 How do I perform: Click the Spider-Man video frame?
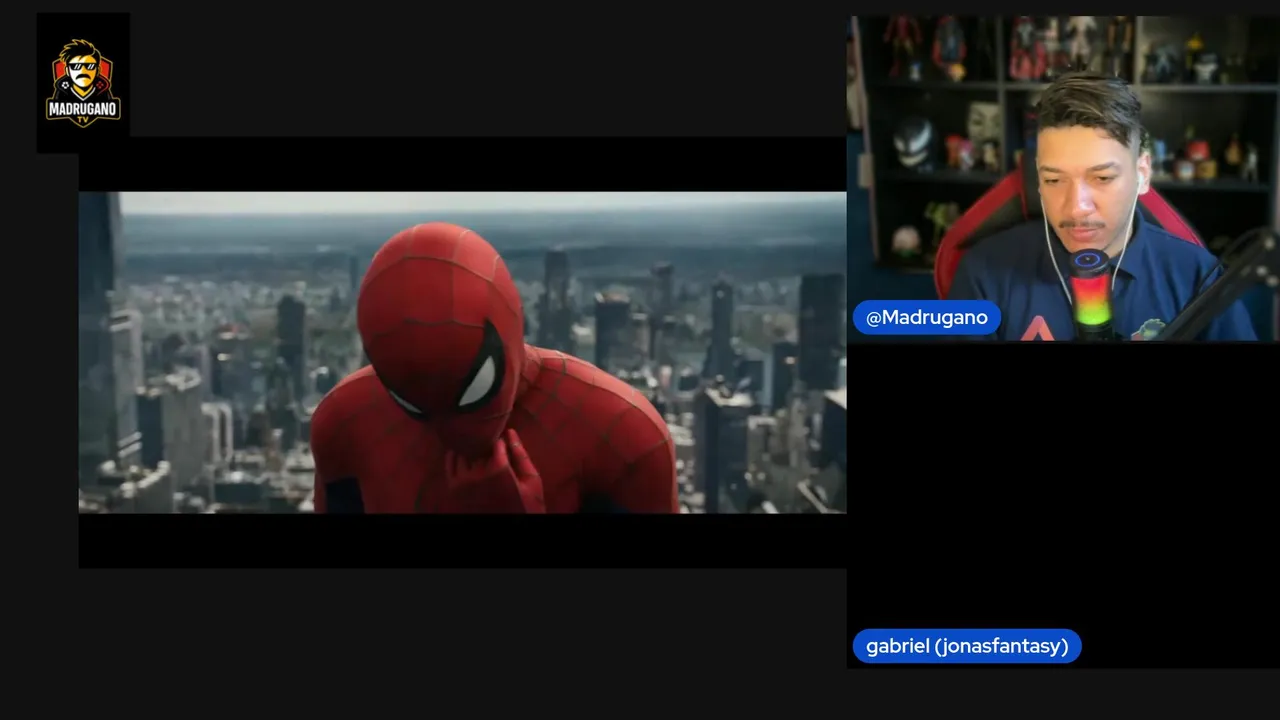pyautogui.click(x=462, y=352)
